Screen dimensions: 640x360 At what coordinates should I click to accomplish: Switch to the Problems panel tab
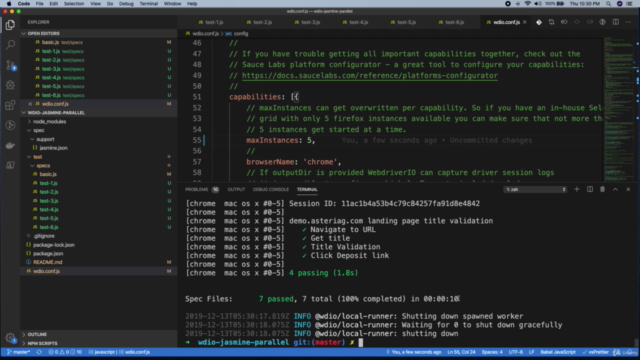point(197,189)
